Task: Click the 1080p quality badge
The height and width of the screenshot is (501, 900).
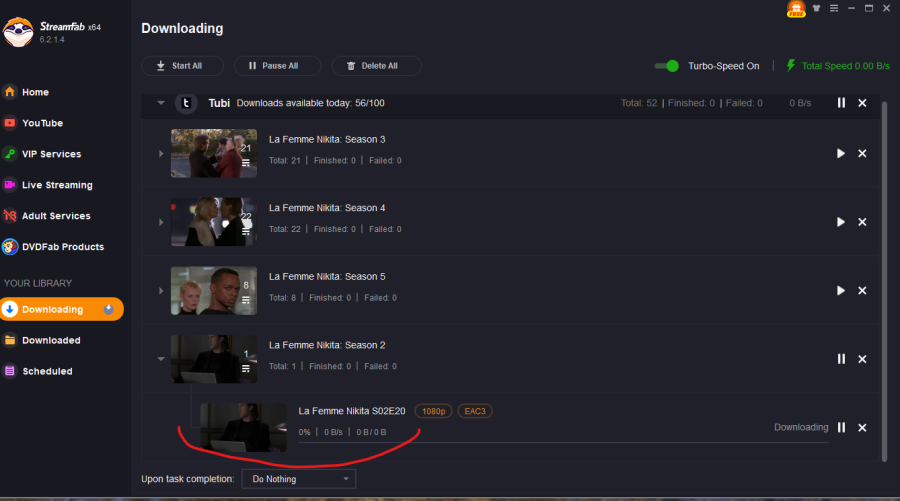Action: 433,411
